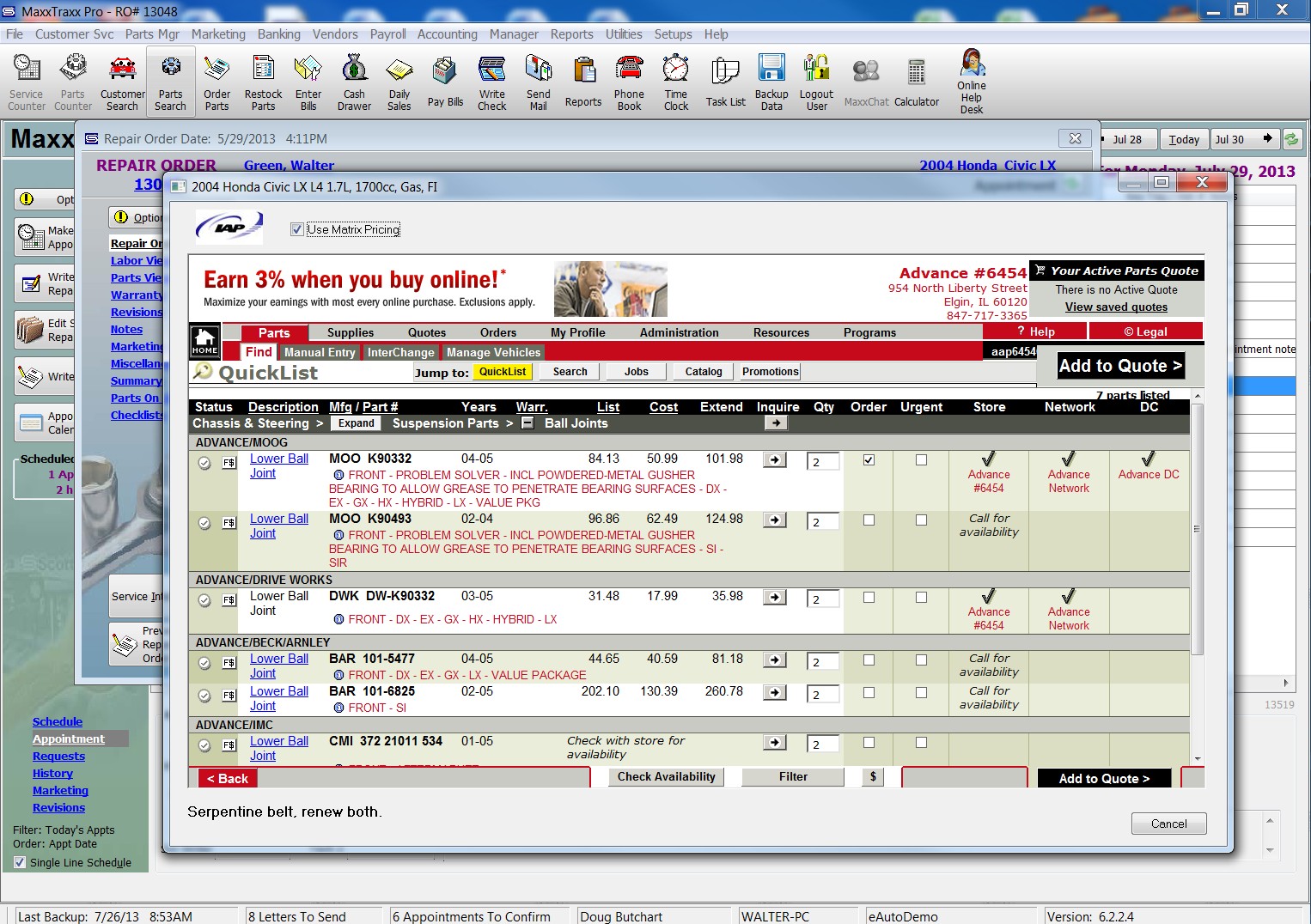Click the Write Check icon
The width and height of the screenshot is (1311, 924).
(492, 82)
